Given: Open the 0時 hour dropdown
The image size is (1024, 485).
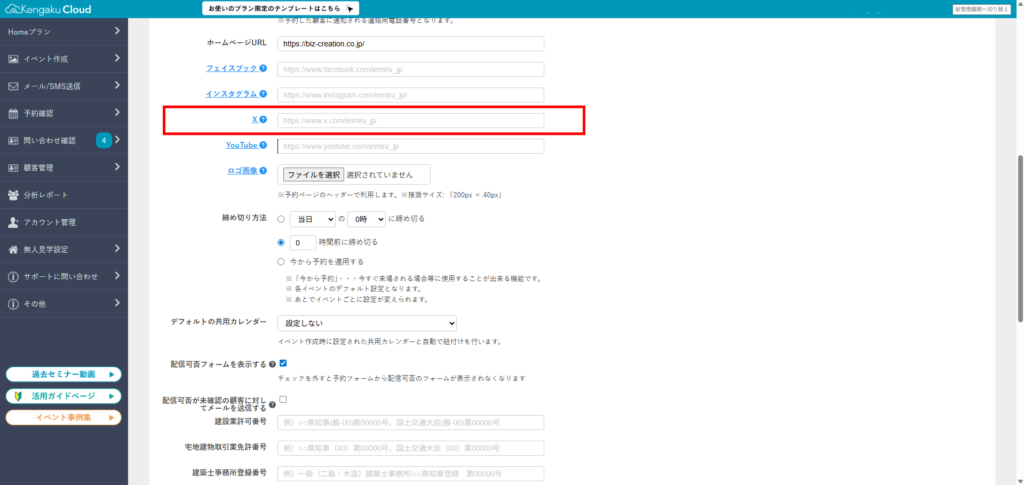Looking at the screenshot, I should click(x=366, y=219).
